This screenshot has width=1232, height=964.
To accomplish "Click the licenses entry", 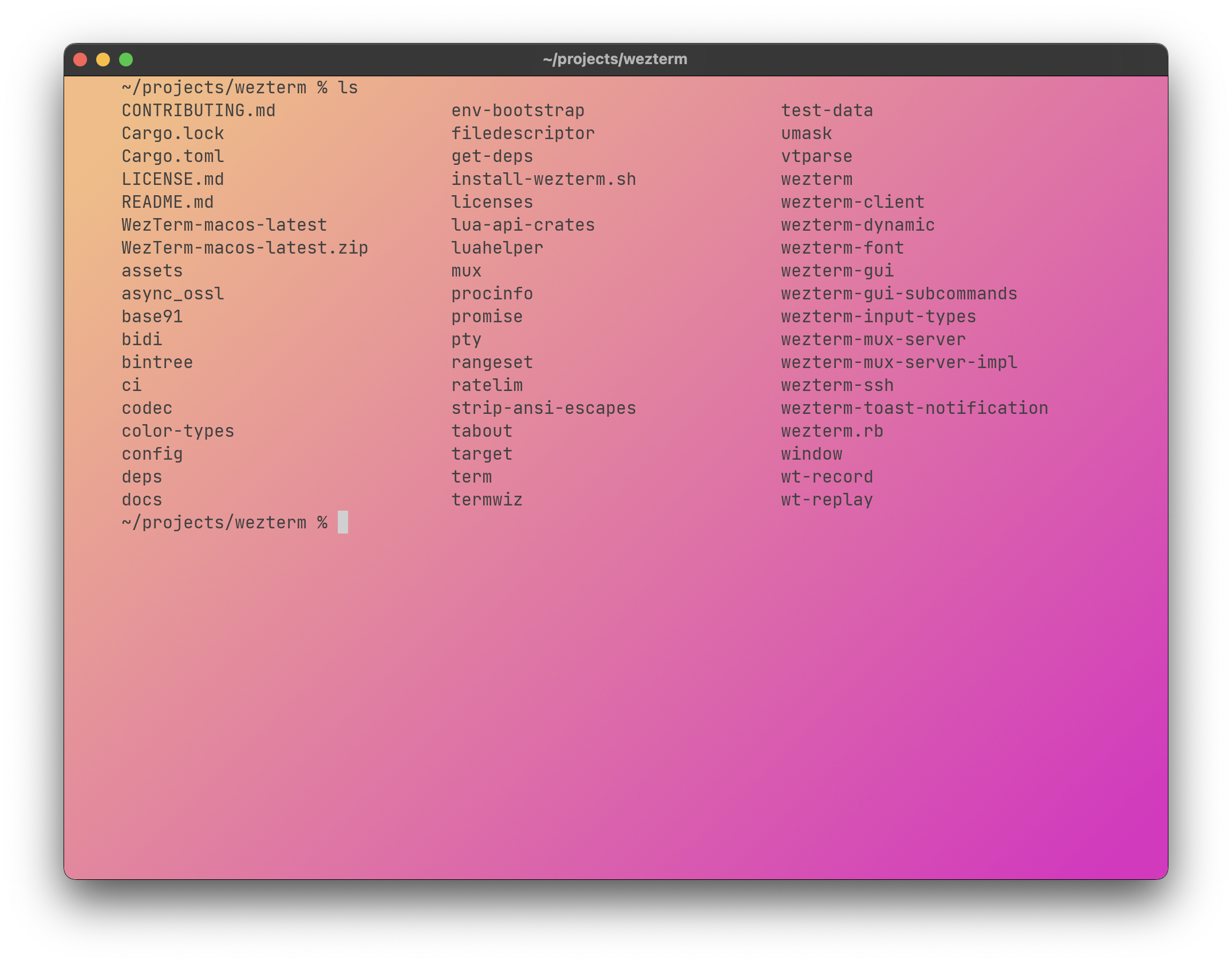I will point(492,202).
